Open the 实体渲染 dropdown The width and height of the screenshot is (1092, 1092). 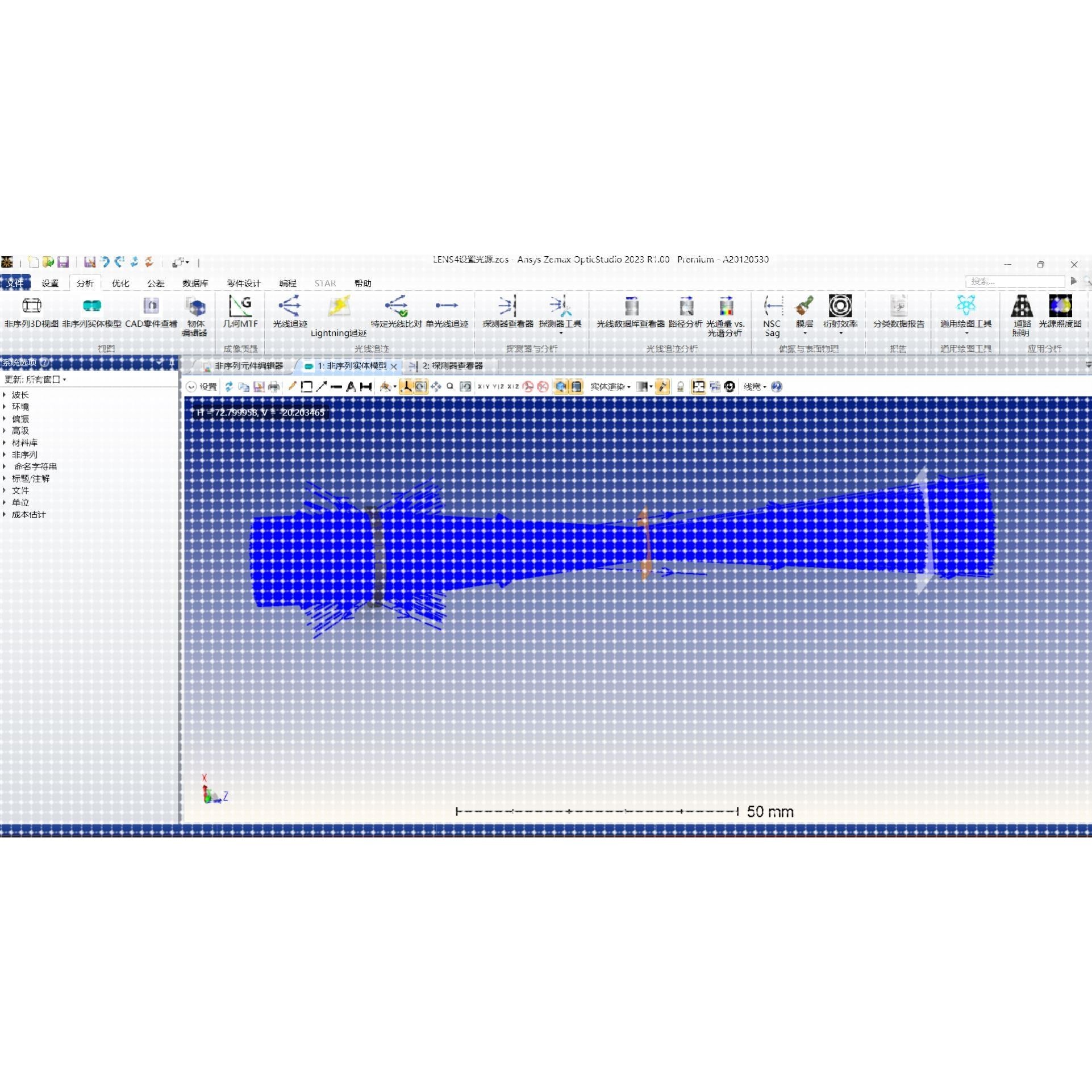pyautogui.click(x=611, y=387)
